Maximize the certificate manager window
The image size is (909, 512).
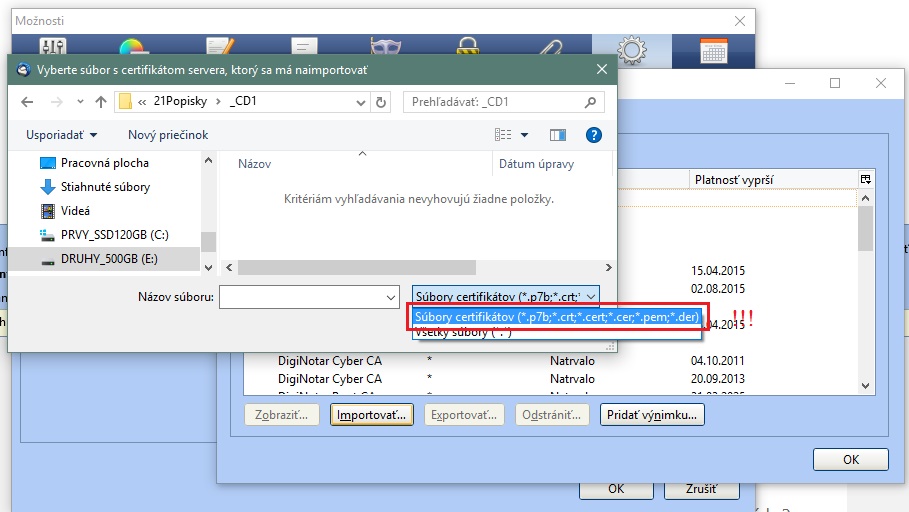pos(835,83)
